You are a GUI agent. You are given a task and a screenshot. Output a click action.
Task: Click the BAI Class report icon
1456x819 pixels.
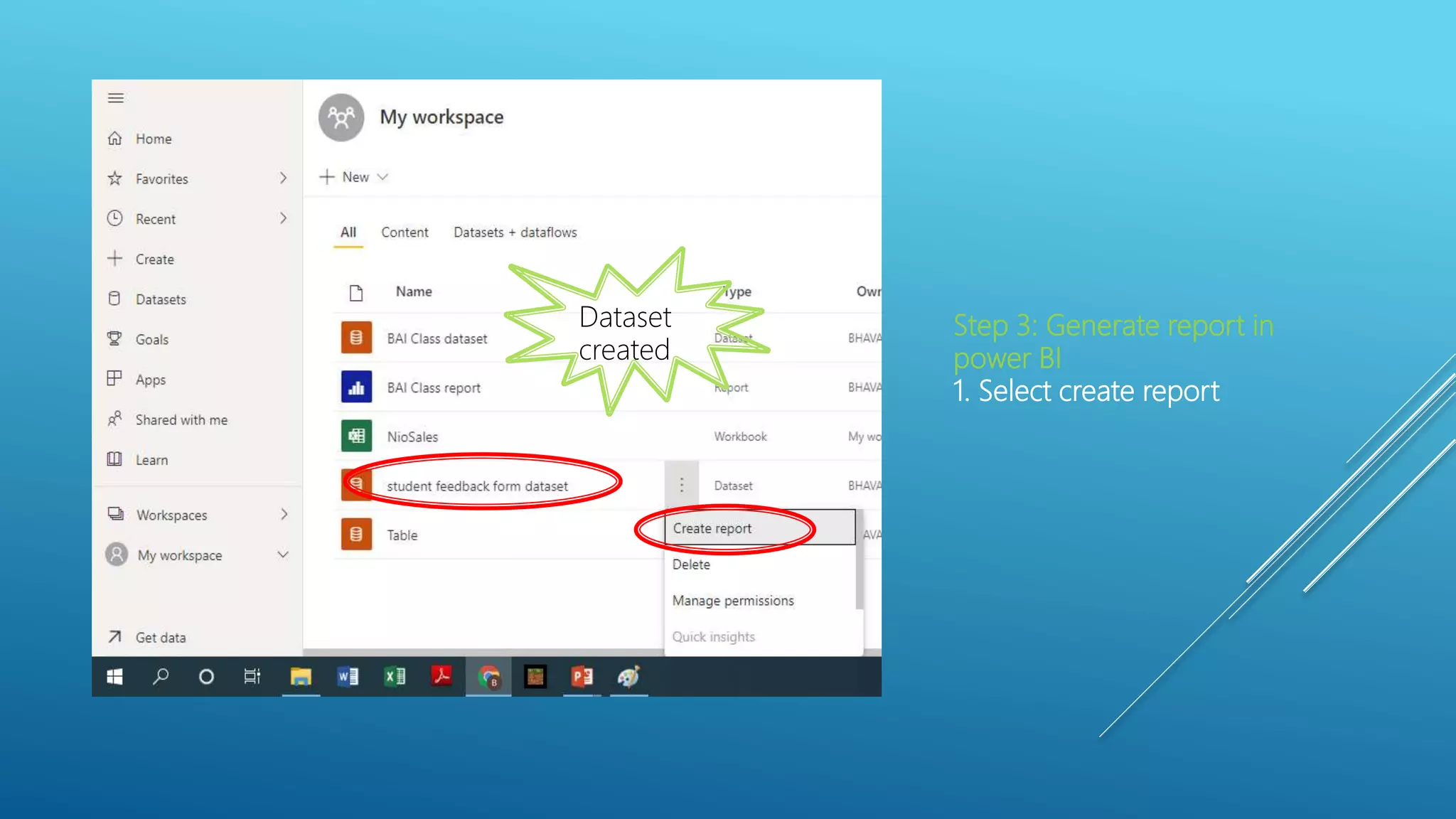point(356,387)
